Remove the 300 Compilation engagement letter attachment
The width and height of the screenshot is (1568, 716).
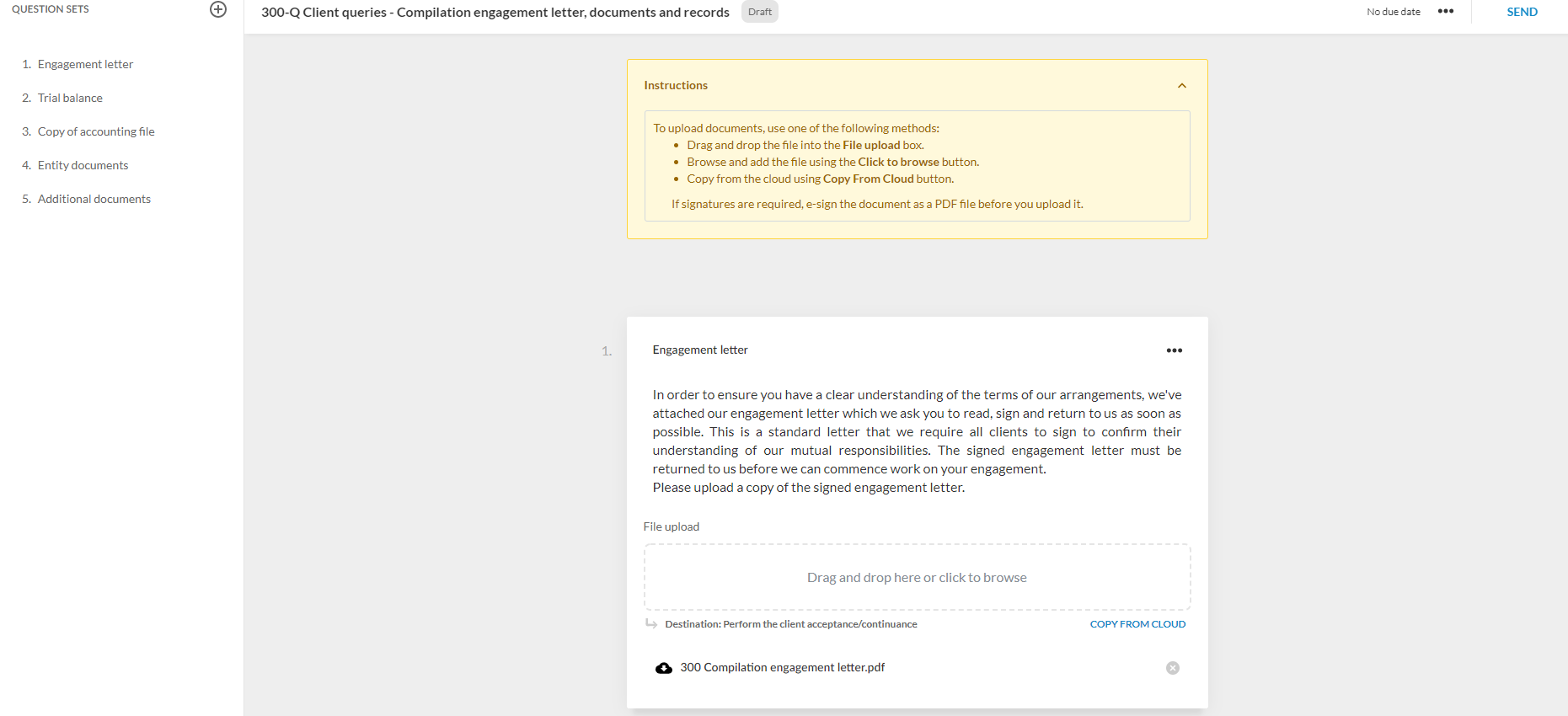[1172, 668]
